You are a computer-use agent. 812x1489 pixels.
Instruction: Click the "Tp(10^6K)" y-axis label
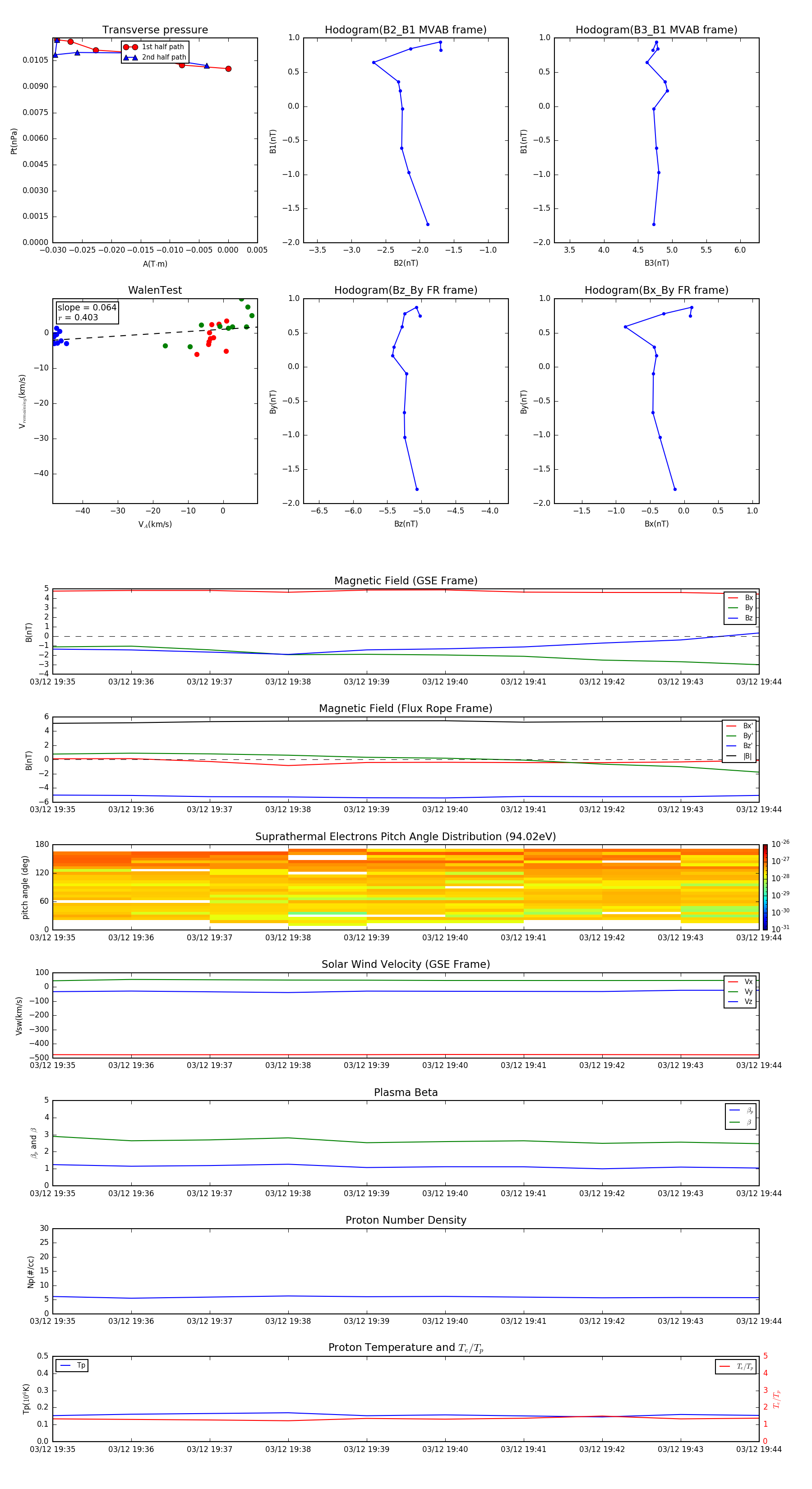pos(26,1399)
